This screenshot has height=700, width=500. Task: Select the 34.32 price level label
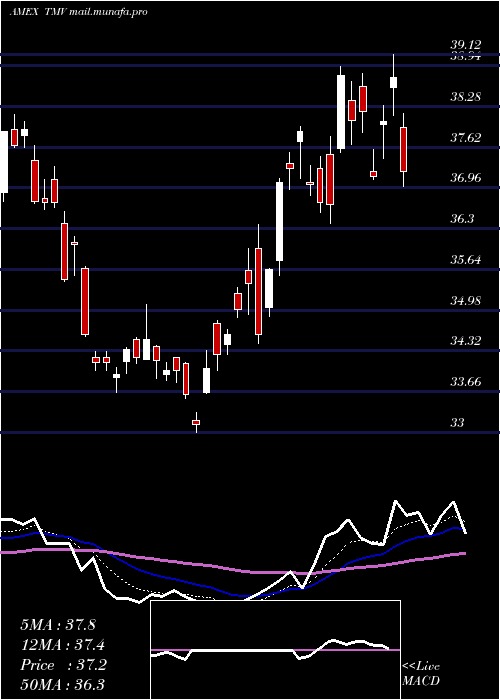tap(466, 341)
